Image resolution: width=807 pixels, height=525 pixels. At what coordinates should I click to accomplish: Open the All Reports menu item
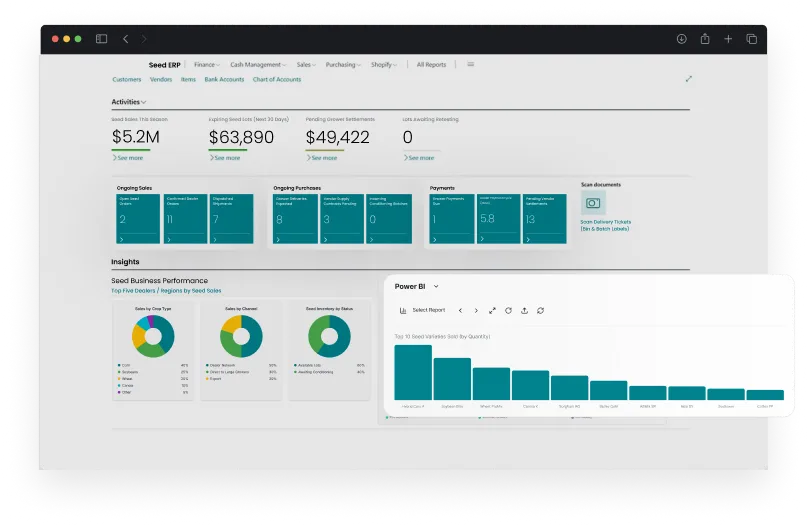pyautogui.click(x=431, y=65)
